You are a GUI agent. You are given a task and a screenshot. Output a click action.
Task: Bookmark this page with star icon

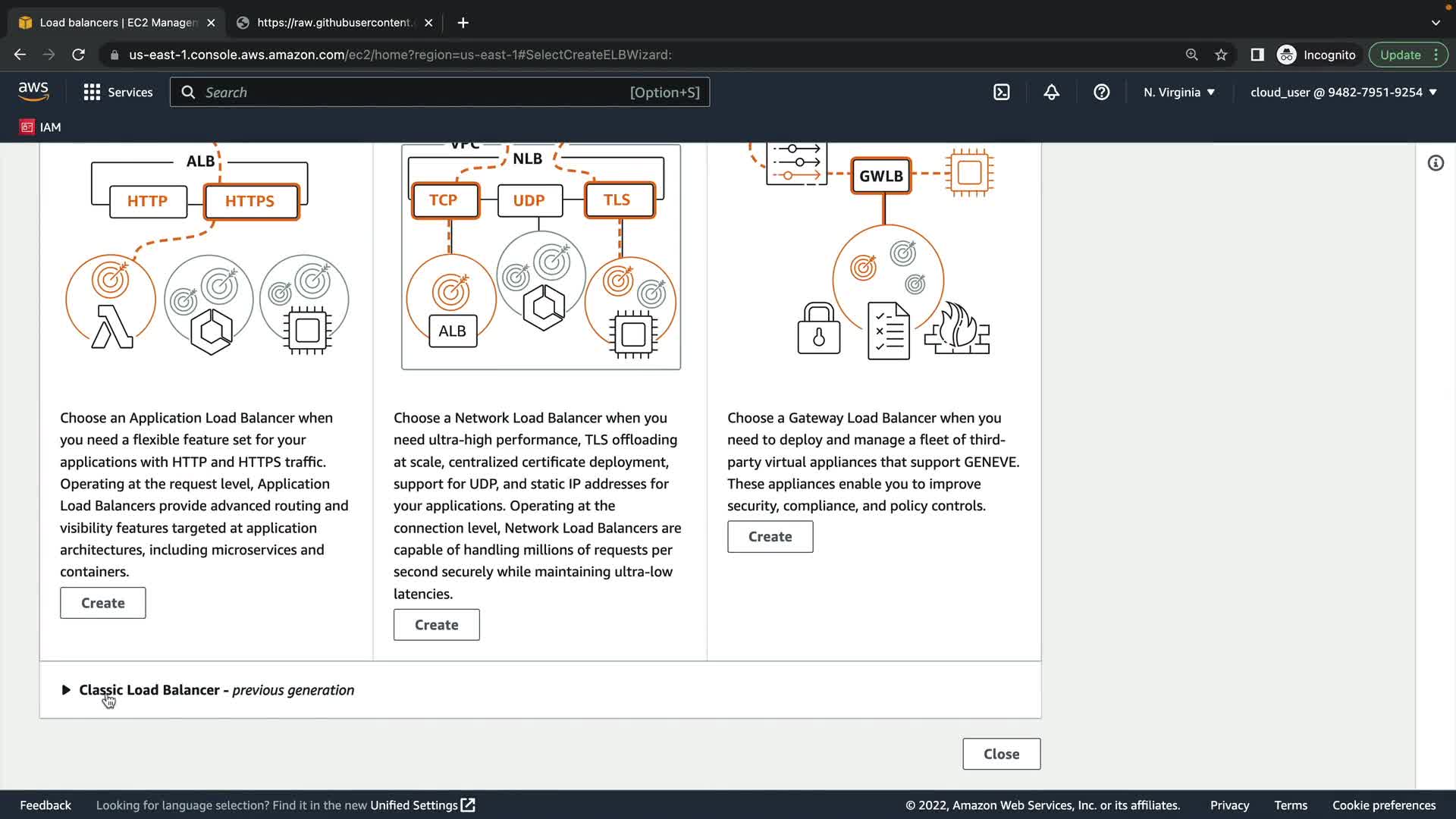click(x=1221, y=55)
